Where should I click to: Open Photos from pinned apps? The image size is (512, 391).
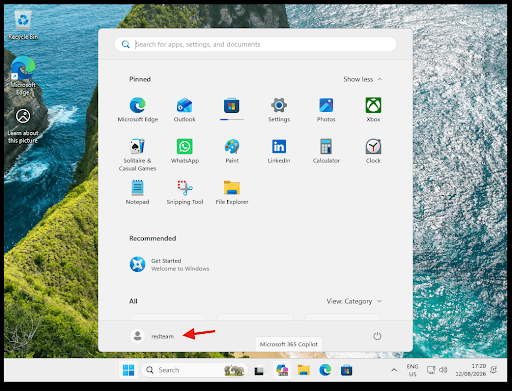point(326,110)
